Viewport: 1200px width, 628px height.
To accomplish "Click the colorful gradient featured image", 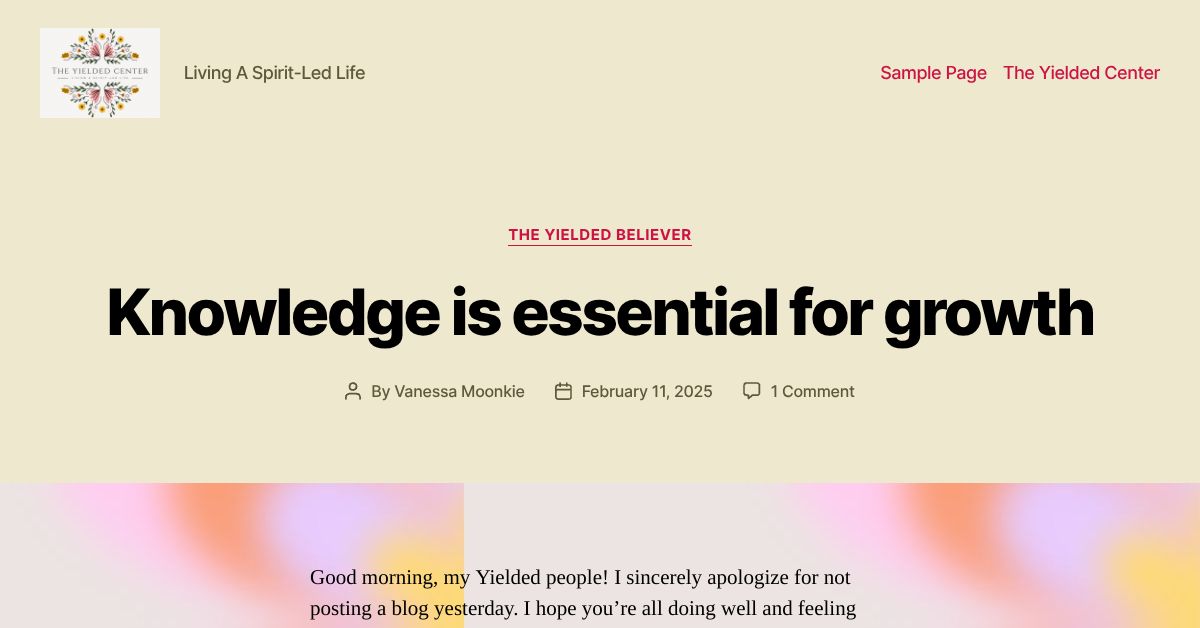I will pyautogui.click(x=600, y=520).
